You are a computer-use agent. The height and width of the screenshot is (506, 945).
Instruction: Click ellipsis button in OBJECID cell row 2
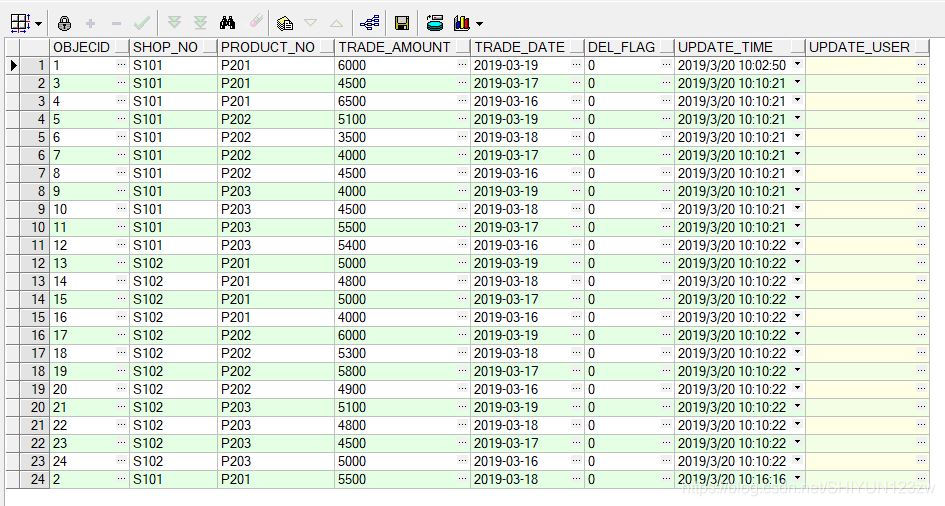pyautogui.click(x=121, y=83)
